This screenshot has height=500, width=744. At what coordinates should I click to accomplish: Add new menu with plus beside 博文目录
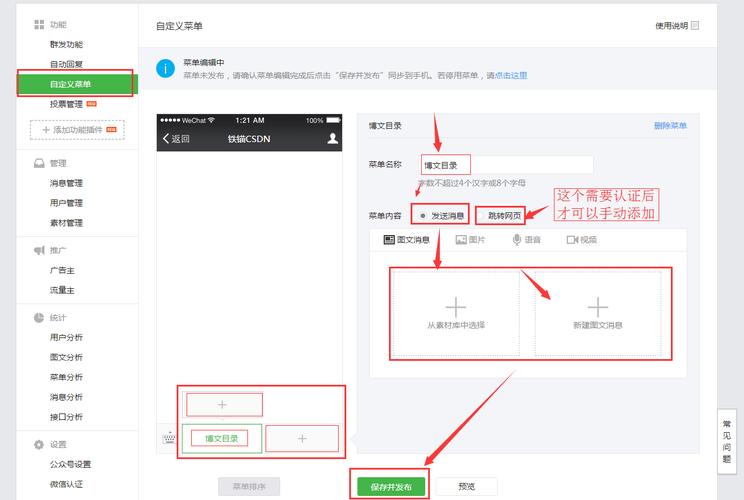pyautogui.click(x=302, y=438)
